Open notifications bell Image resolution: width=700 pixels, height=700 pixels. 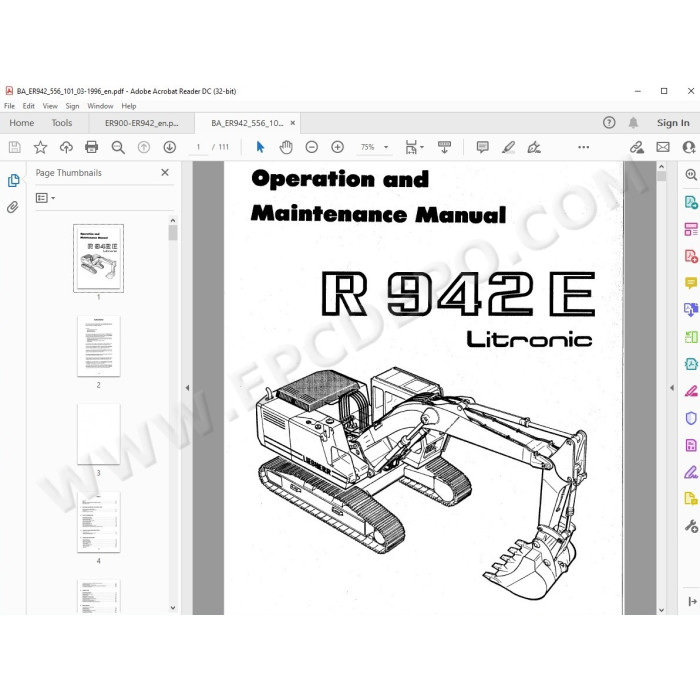pyautogui.click(x=633, y=122)
